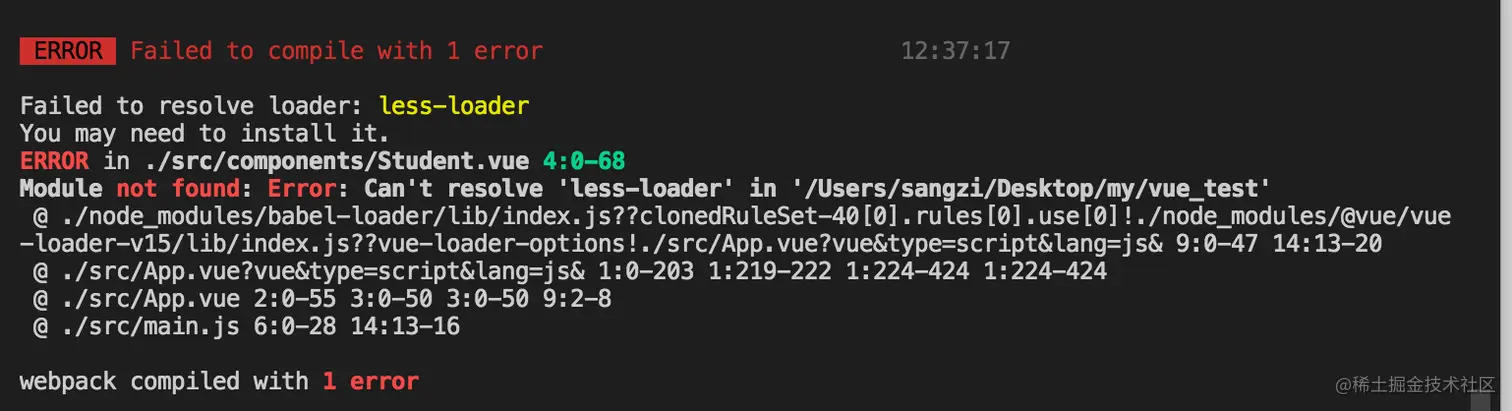
Task: Click the 'You may need to install it.' line
Action: 204,133
